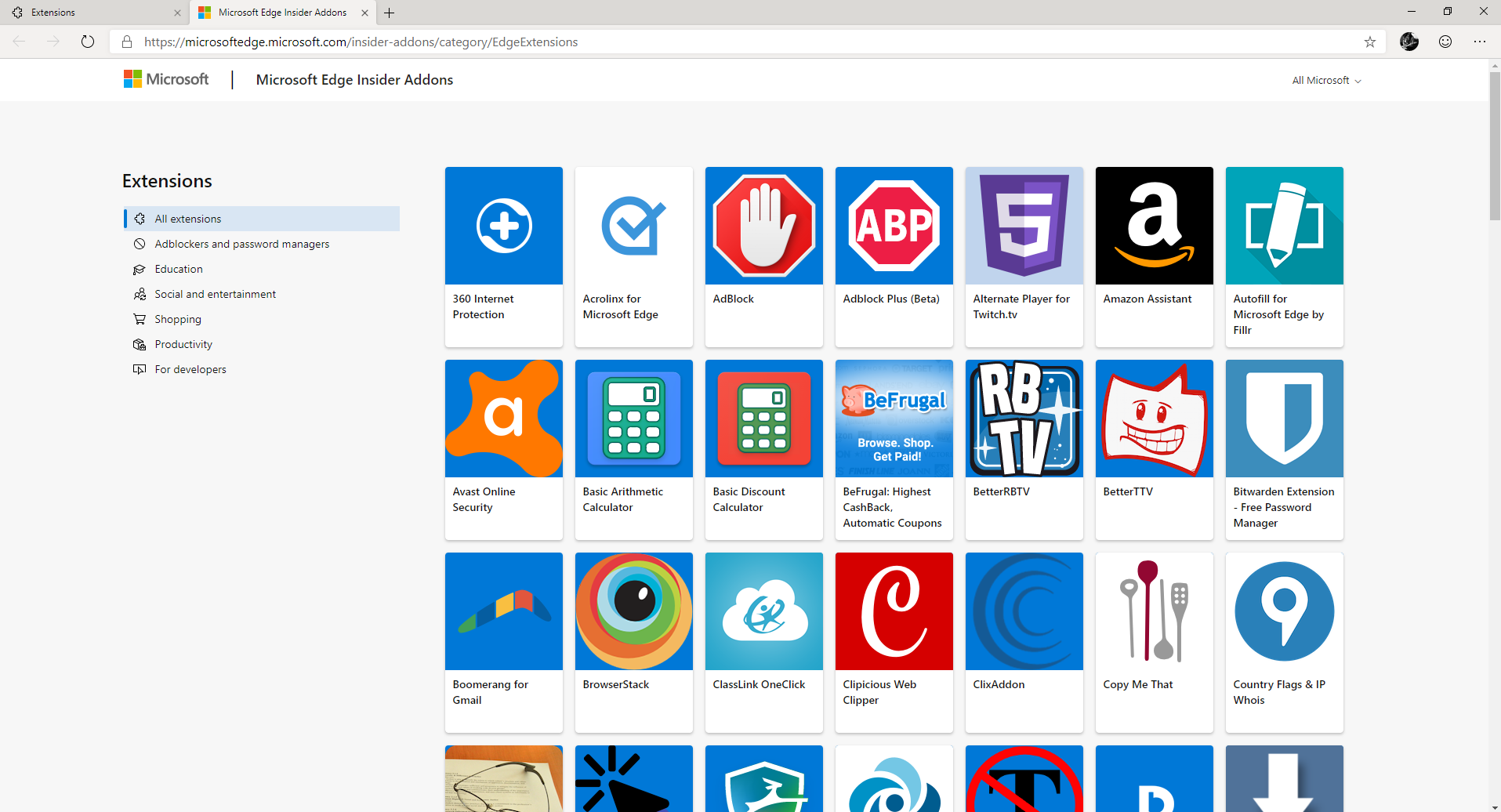The width and height of the screenshot is (1501, 812).
Task: Click the scrollbar down arrow
Action: [1495, 807]
